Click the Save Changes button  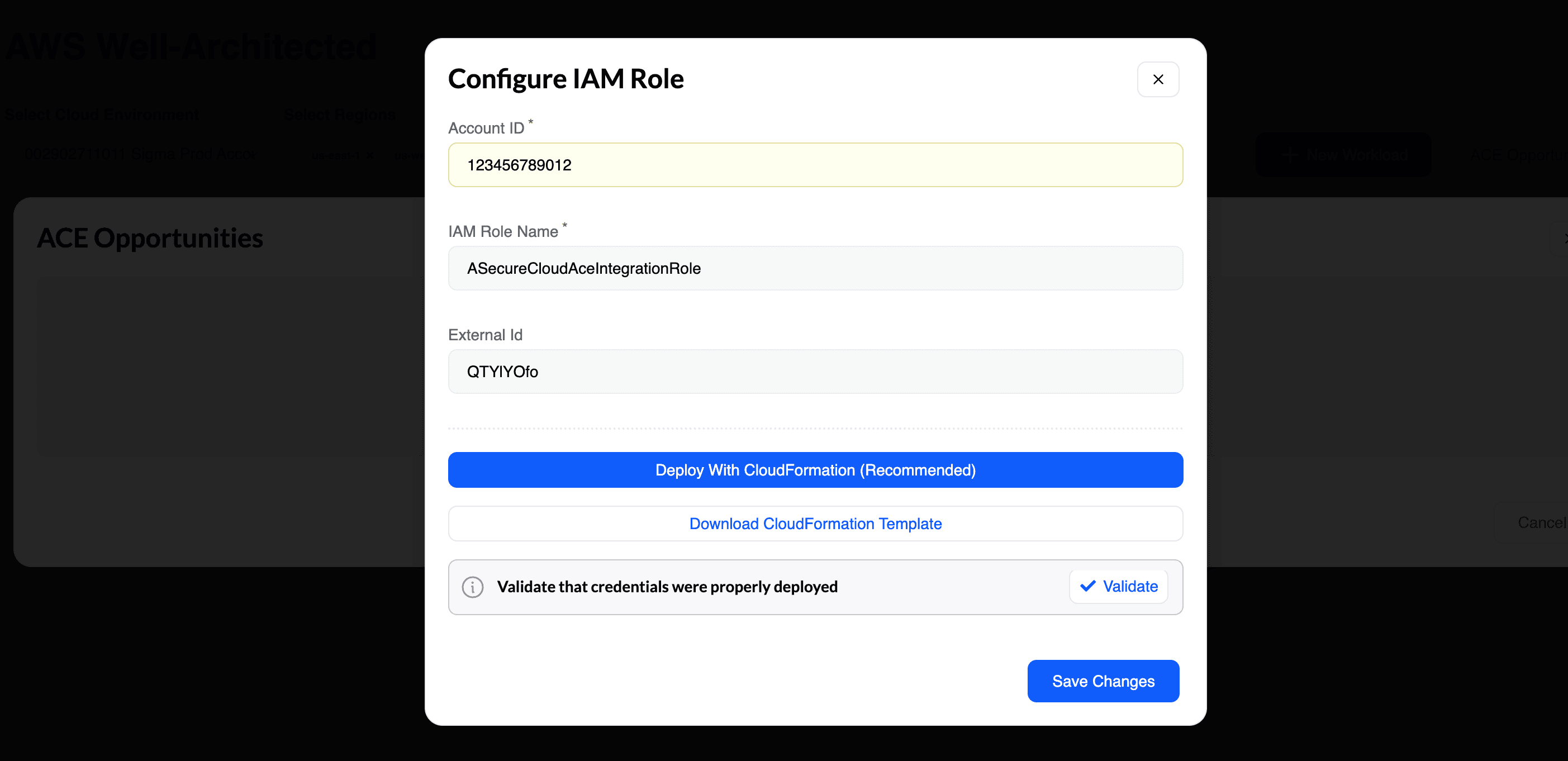point(1103,681)
